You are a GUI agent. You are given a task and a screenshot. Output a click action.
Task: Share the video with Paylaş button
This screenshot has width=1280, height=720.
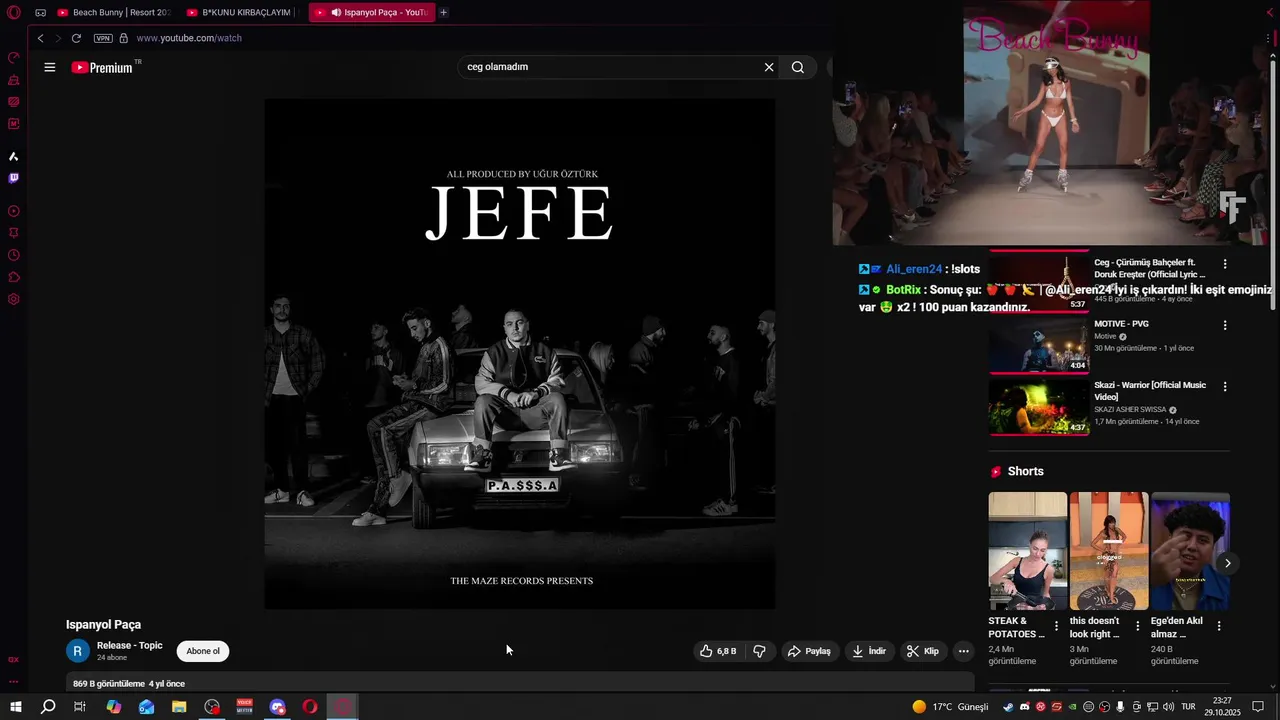point(809,651)
